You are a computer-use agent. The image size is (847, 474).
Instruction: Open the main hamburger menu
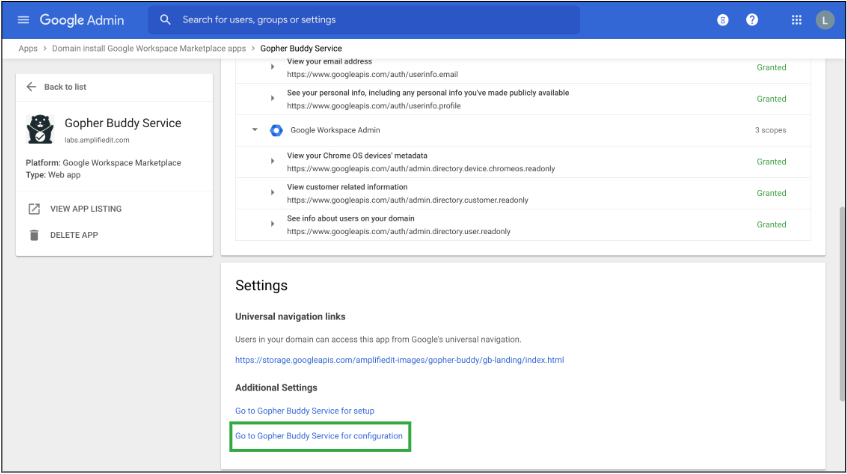click(x=23, y=20)
